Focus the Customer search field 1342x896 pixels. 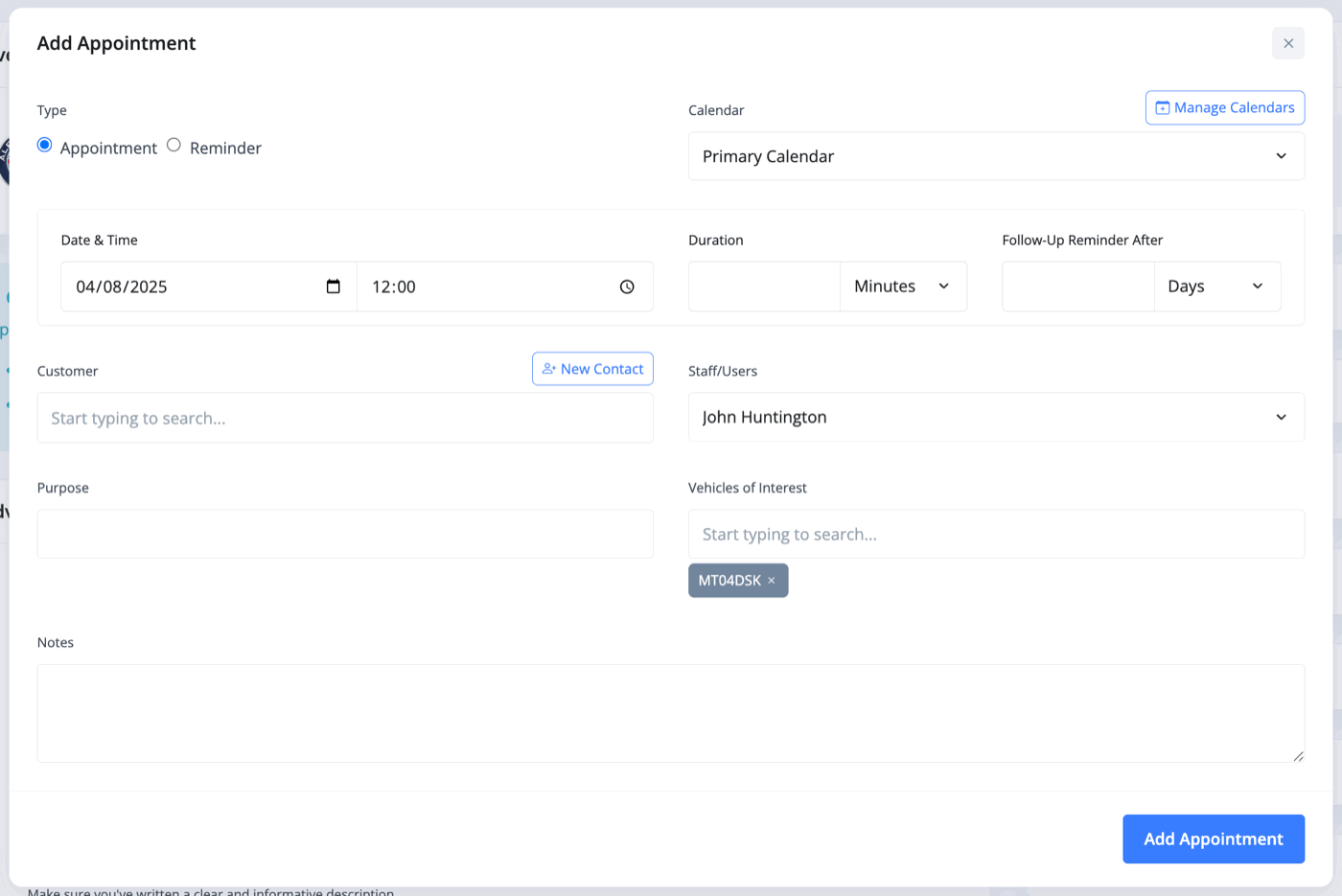345,418
